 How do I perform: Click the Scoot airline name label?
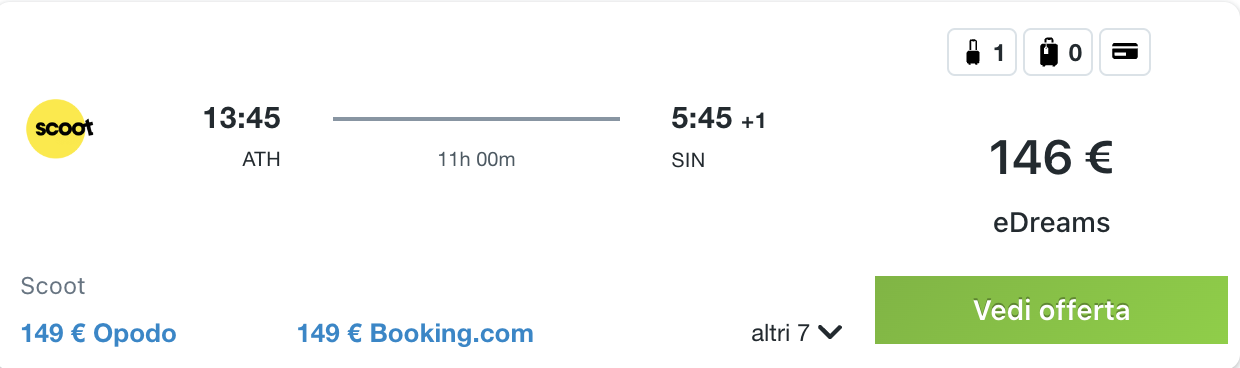53,286
